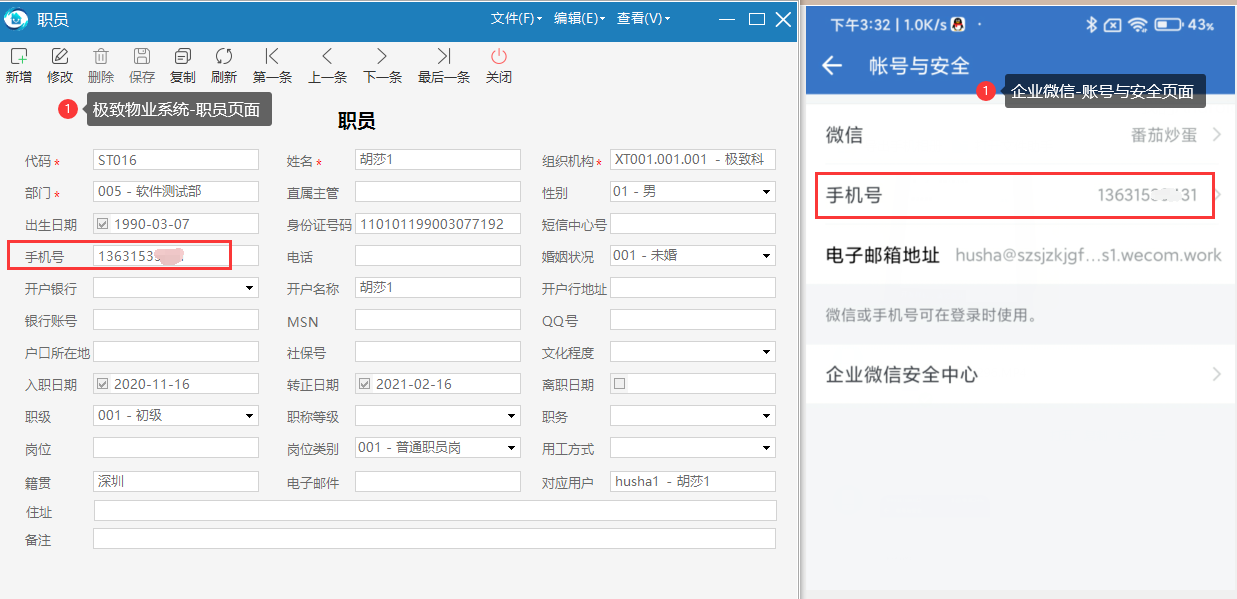
Task: Click the 刷新 (refresh) toolbar icon
Action: pyautogui.click(x=224, y=57)
